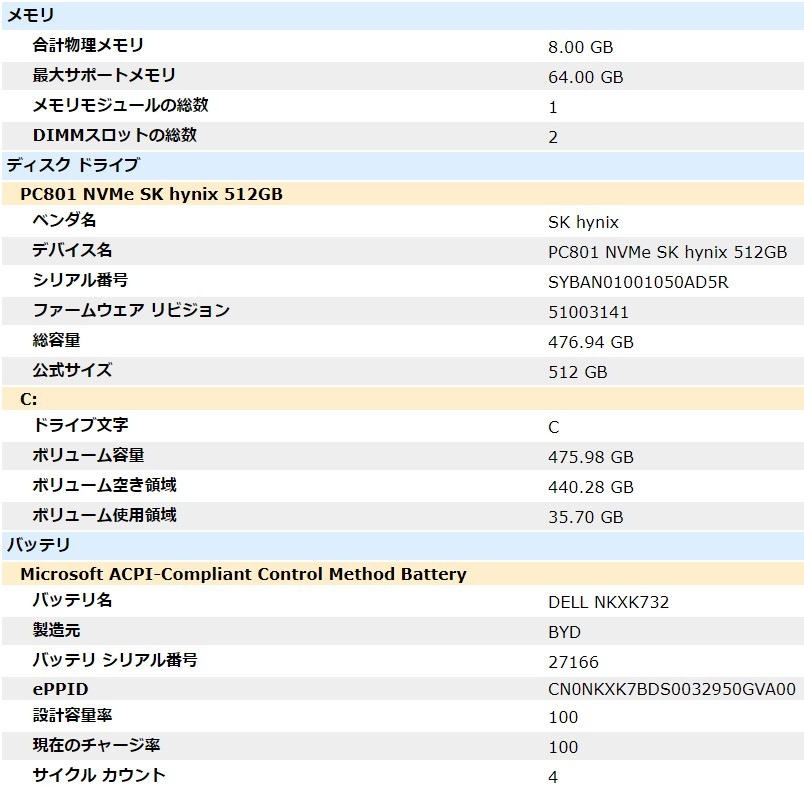Select the 現在のチャージ率 label
The width and height of the screenshot is (804, 786).
click(x=96, y=745)
